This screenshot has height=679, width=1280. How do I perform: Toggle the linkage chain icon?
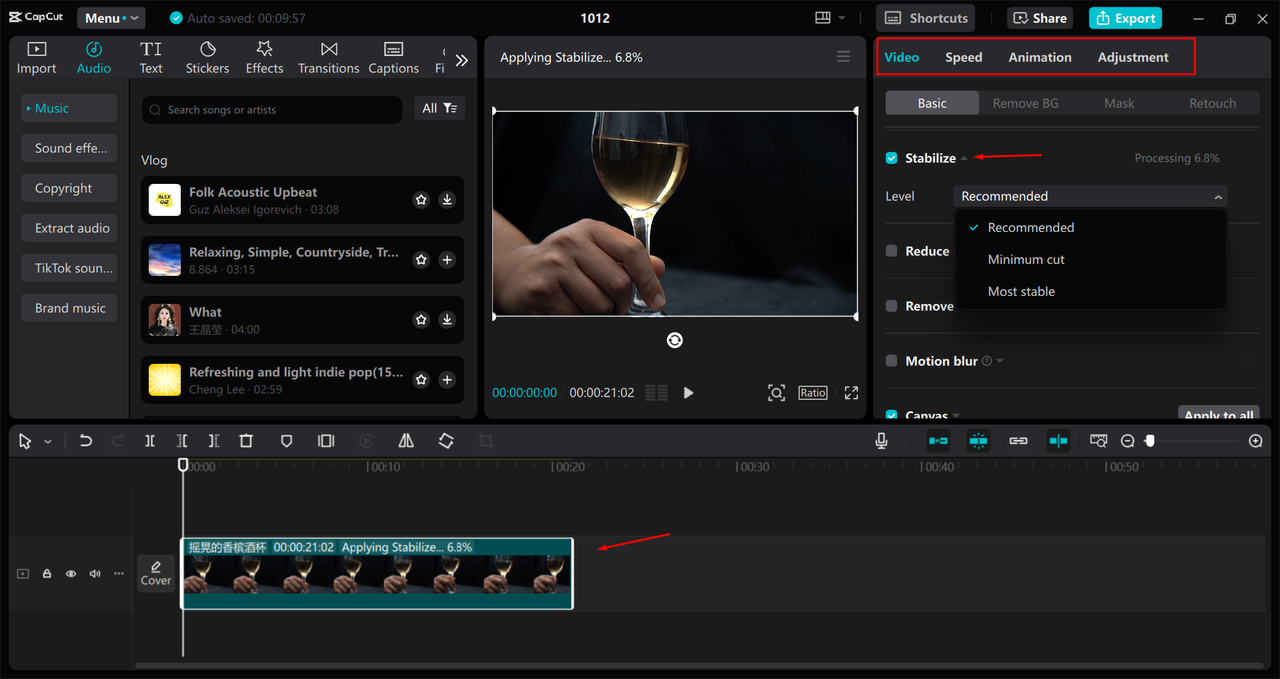pyautogui.click(x=1018, y=441)
